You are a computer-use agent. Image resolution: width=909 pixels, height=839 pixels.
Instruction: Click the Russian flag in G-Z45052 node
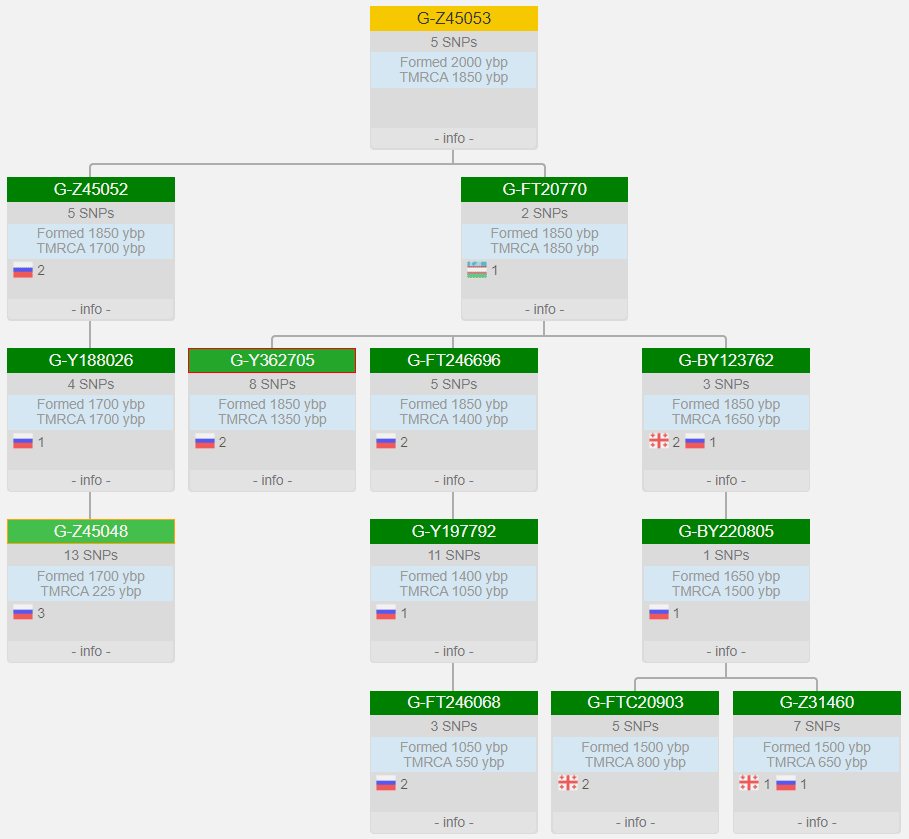22,270
